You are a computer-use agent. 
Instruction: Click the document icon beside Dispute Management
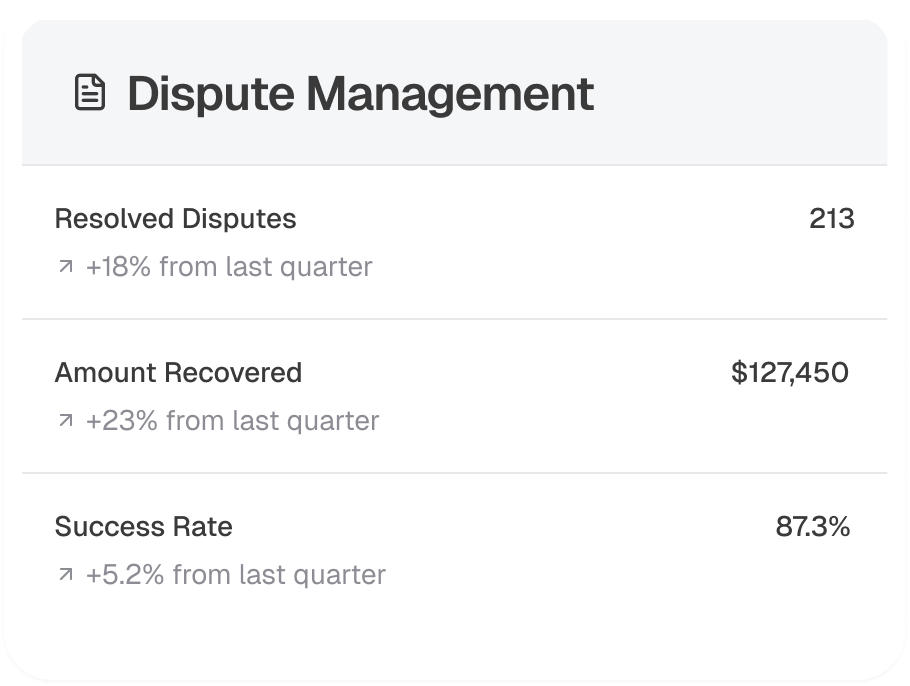pos(90,94)
